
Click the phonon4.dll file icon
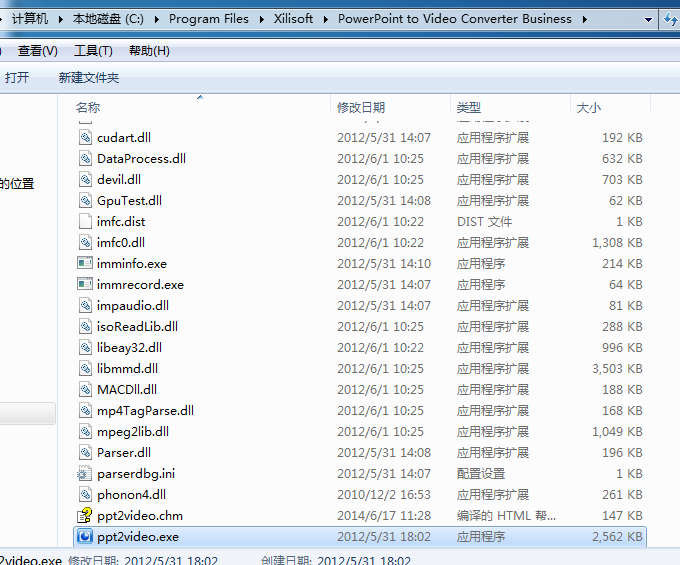click(85, 495)
